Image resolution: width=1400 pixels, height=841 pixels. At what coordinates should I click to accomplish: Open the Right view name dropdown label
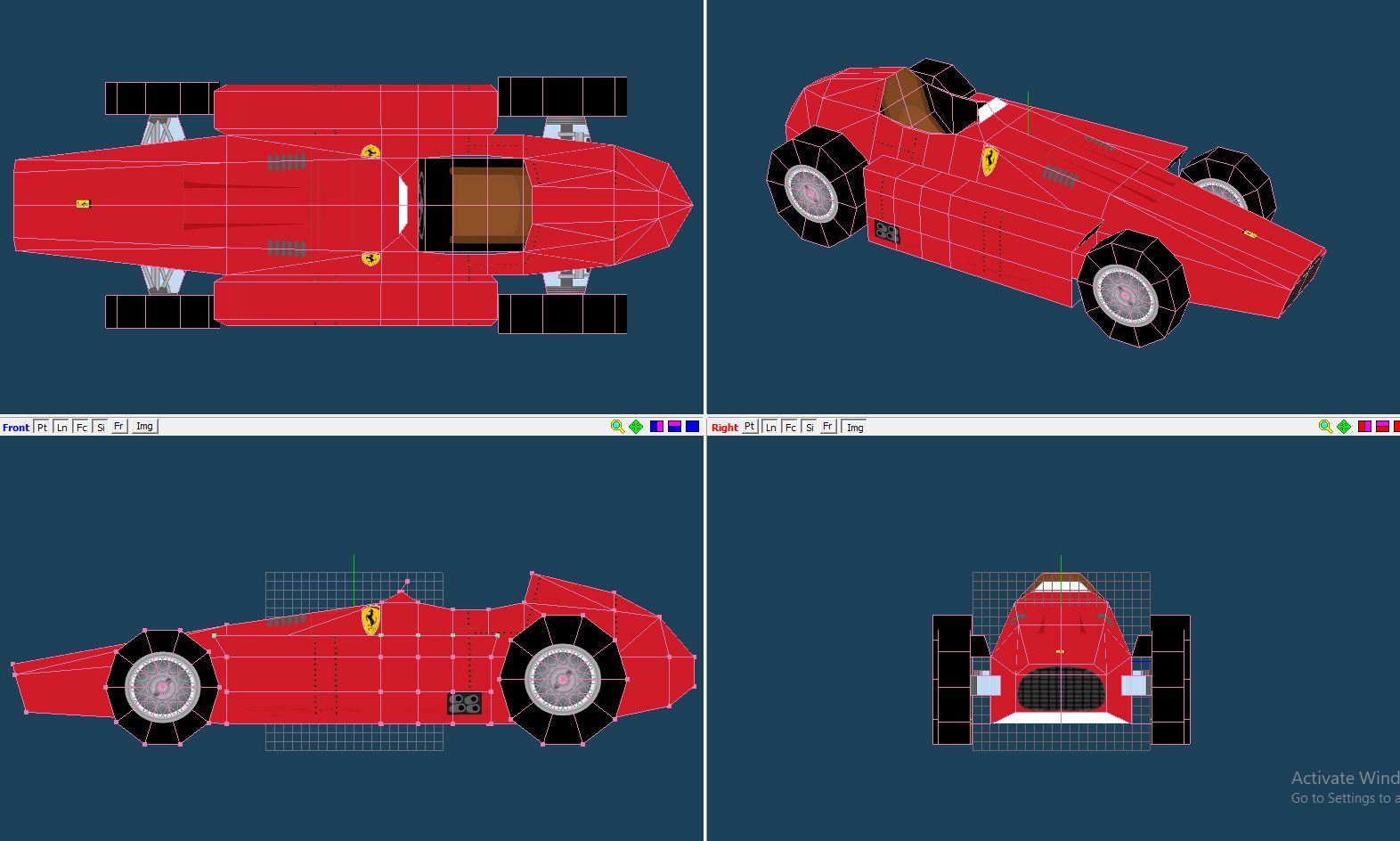pyautogui.click(x=724, y=428)
